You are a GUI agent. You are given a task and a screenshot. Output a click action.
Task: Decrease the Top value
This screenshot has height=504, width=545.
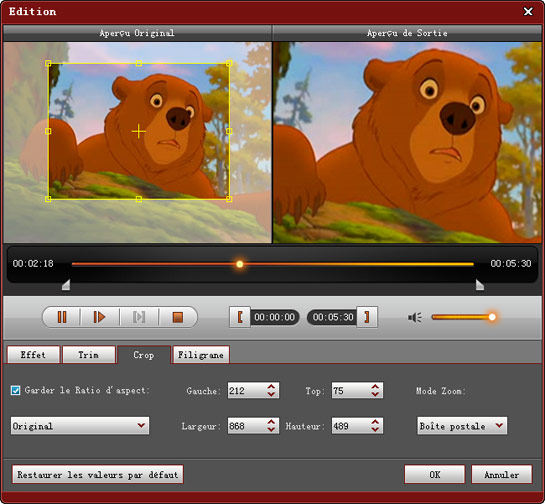(x=375, y=394)
